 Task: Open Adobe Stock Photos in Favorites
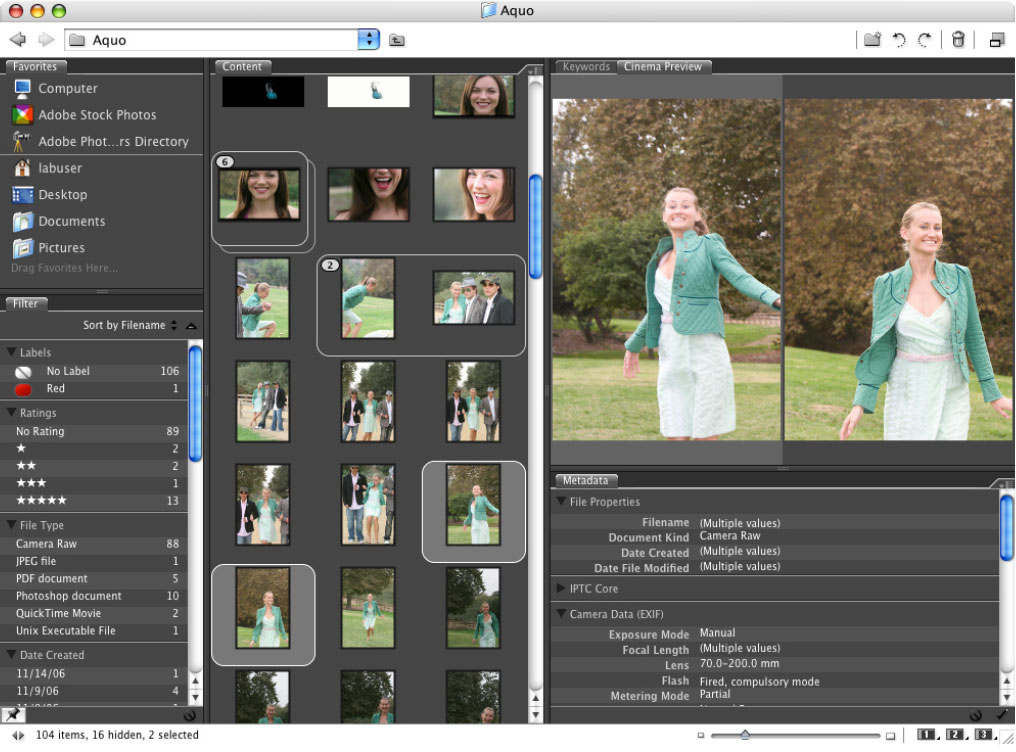[97, 115]
